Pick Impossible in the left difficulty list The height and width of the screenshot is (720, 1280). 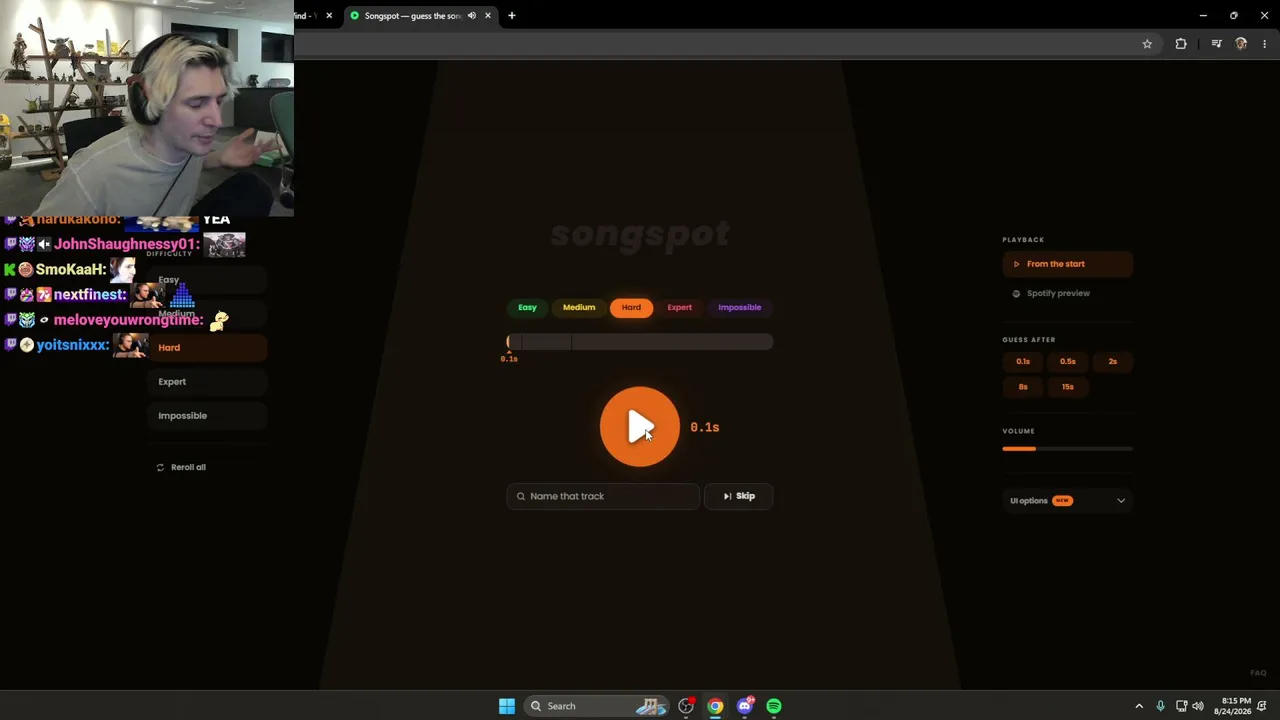tap(207, 416)
